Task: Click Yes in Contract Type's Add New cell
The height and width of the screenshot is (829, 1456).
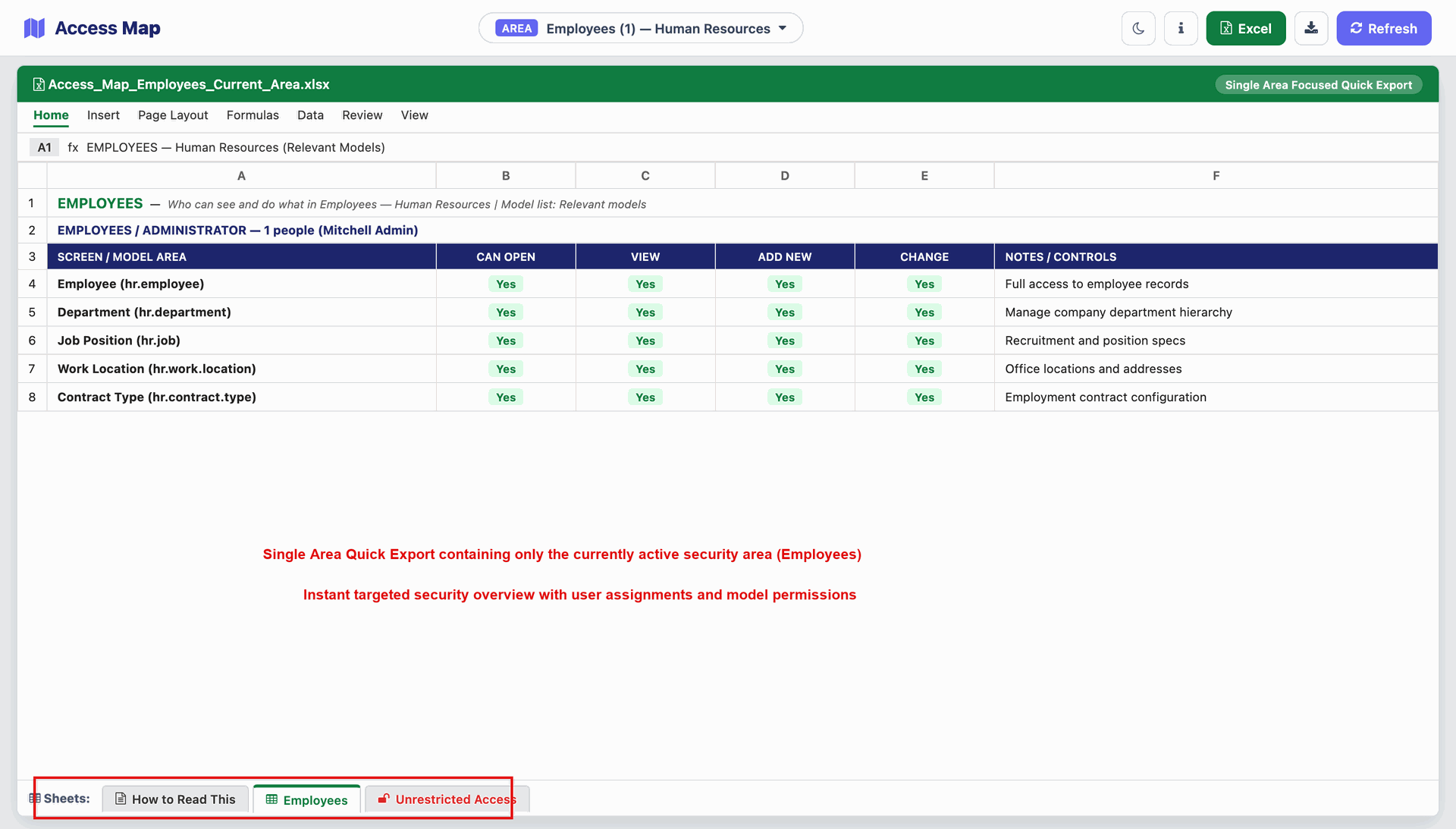Action: pos(785,397)
